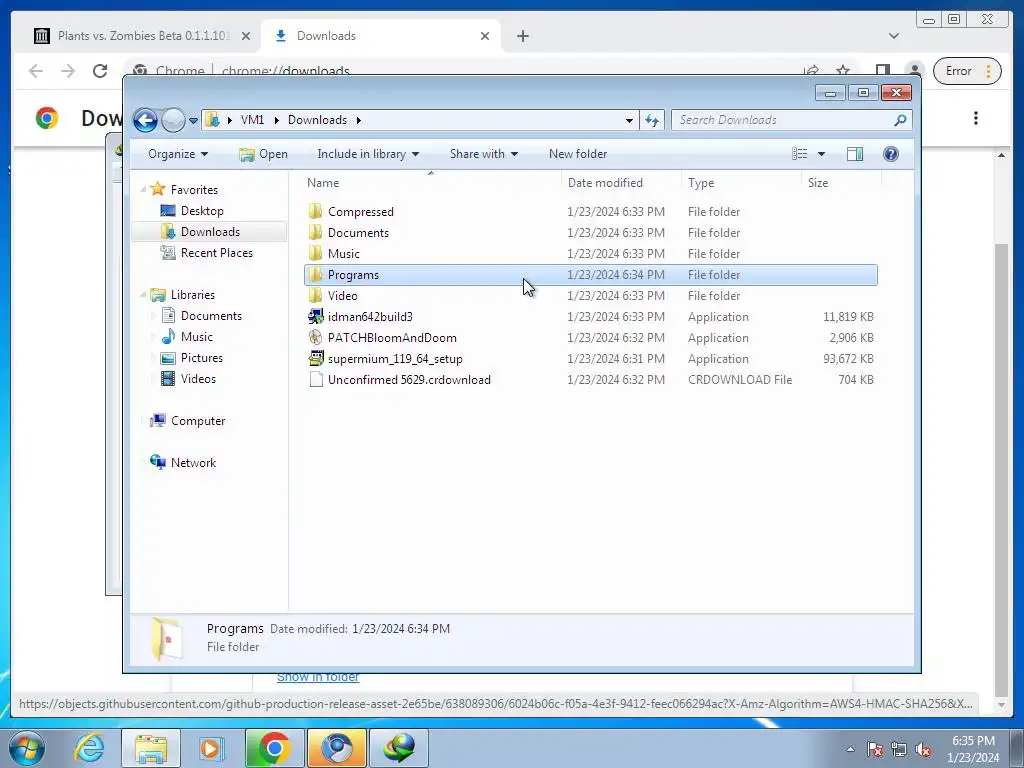This screenshot has height=768, width=1024.
Task: Select the Documents folder in the file list
Action: 358,233
